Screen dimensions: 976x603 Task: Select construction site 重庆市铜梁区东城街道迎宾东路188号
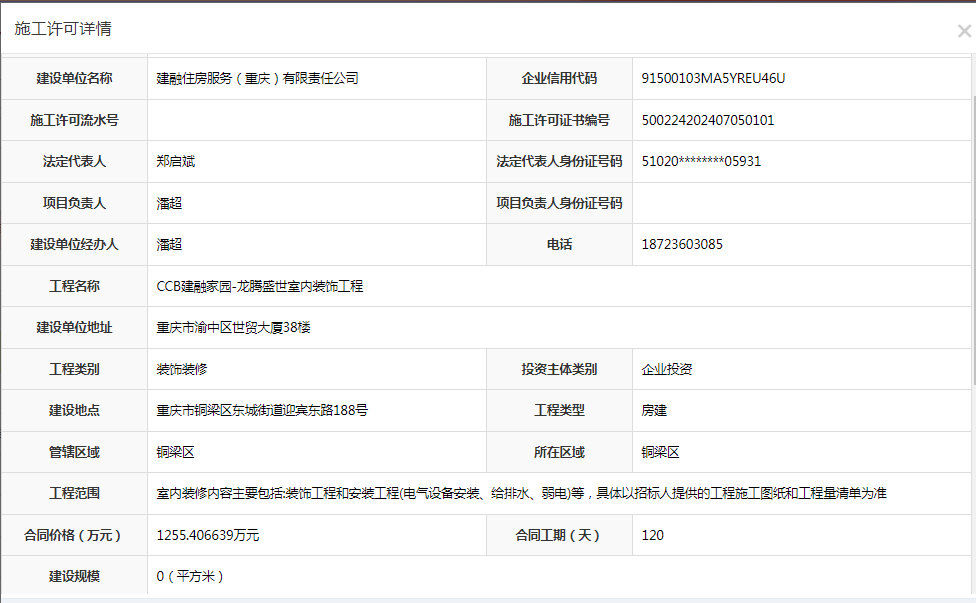coord(262,411)
